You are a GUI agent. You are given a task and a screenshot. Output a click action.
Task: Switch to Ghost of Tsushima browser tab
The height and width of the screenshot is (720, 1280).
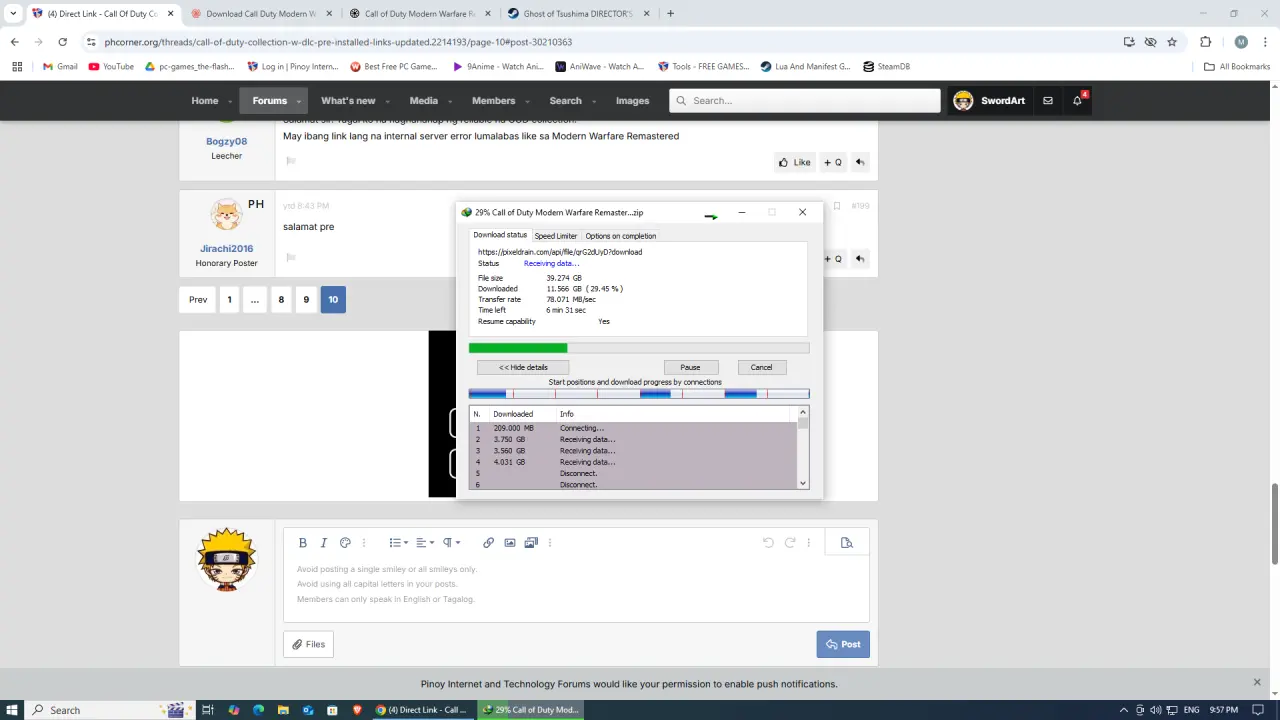pos(579,14)
